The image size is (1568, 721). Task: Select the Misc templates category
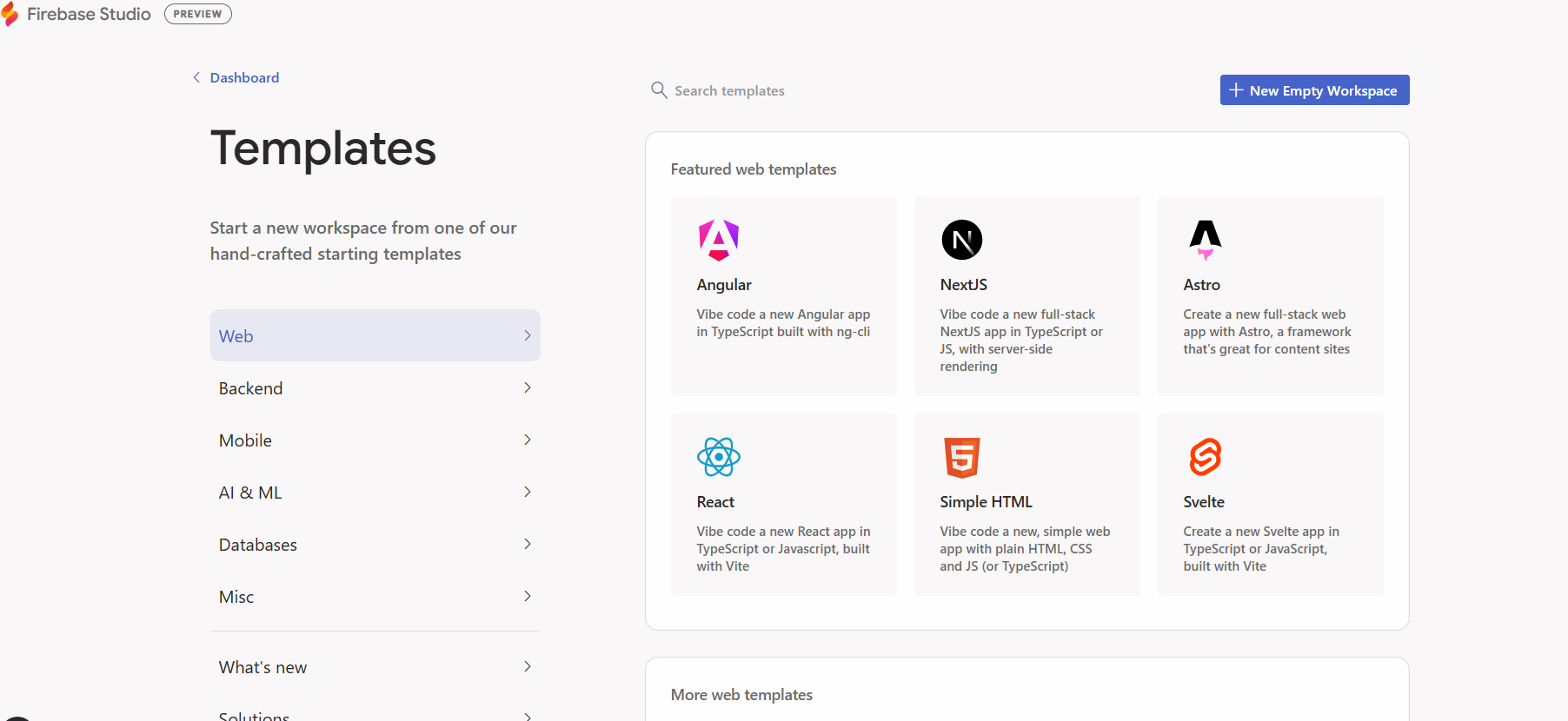coord(375,597)
